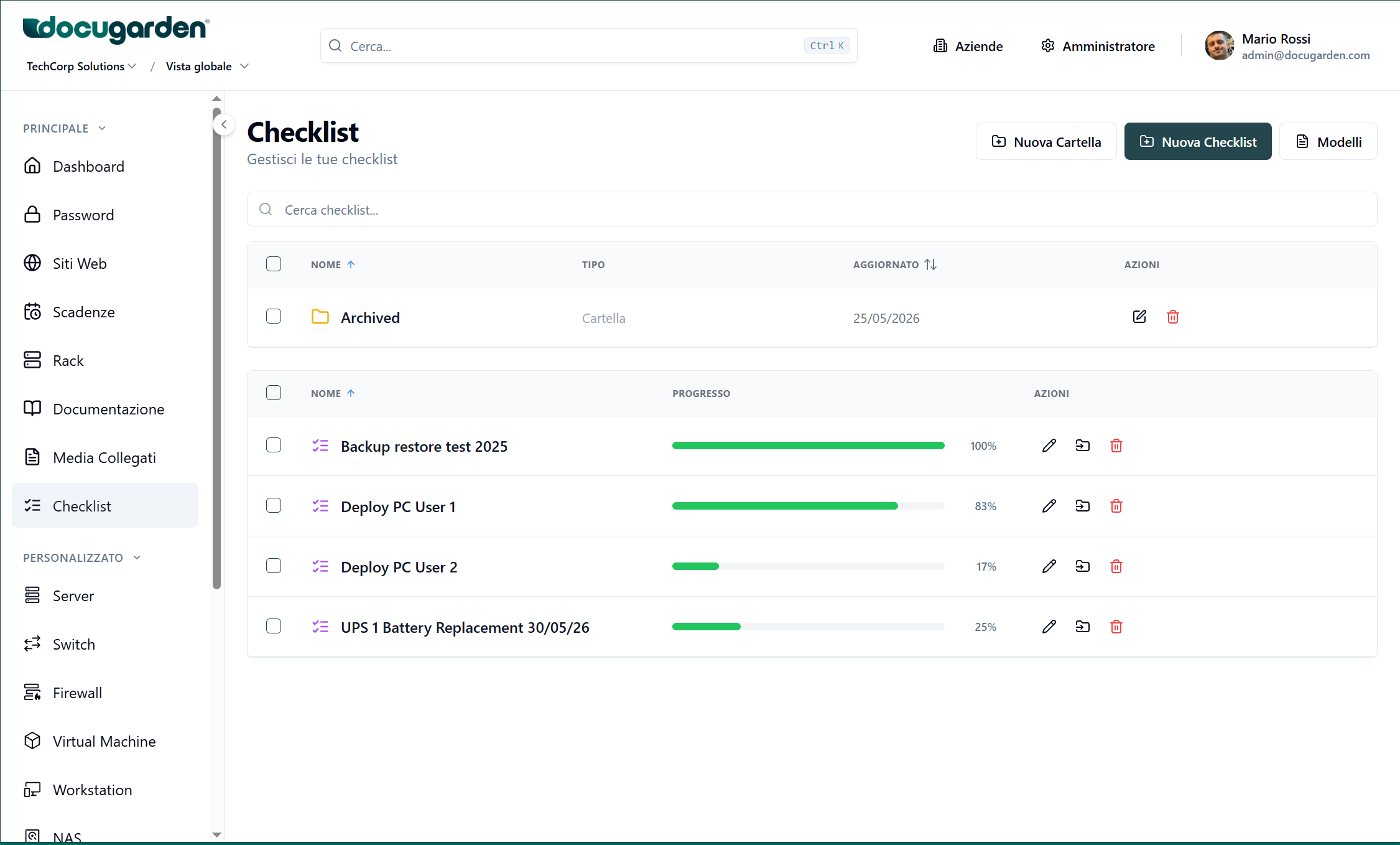The width and height of the screenshot is (1400, 845).
Task: Check Deploy PC User 1 checkbox
Action: (274, 505)
